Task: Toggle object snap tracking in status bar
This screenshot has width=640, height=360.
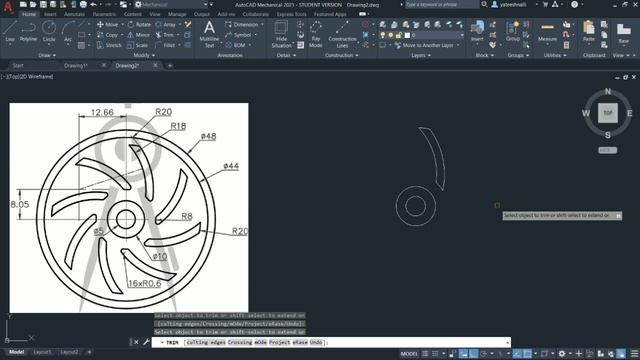Action: [x=517, y=353]
